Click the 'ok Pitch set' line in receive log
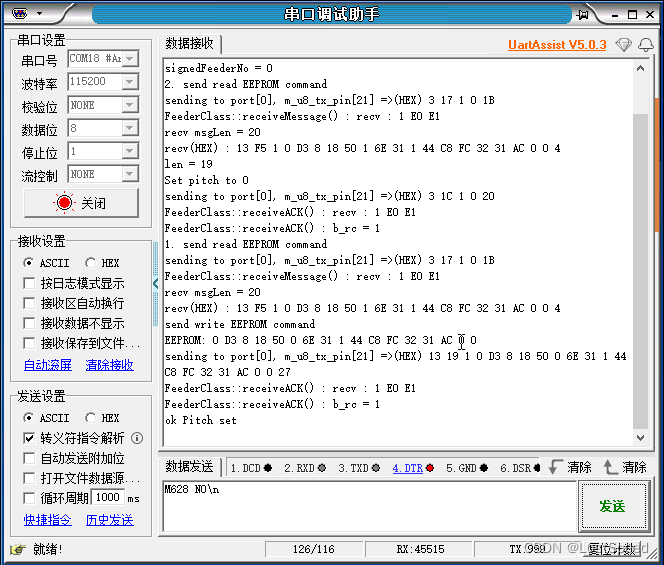The height and width of the screenshot is (565, 664). 201,420
